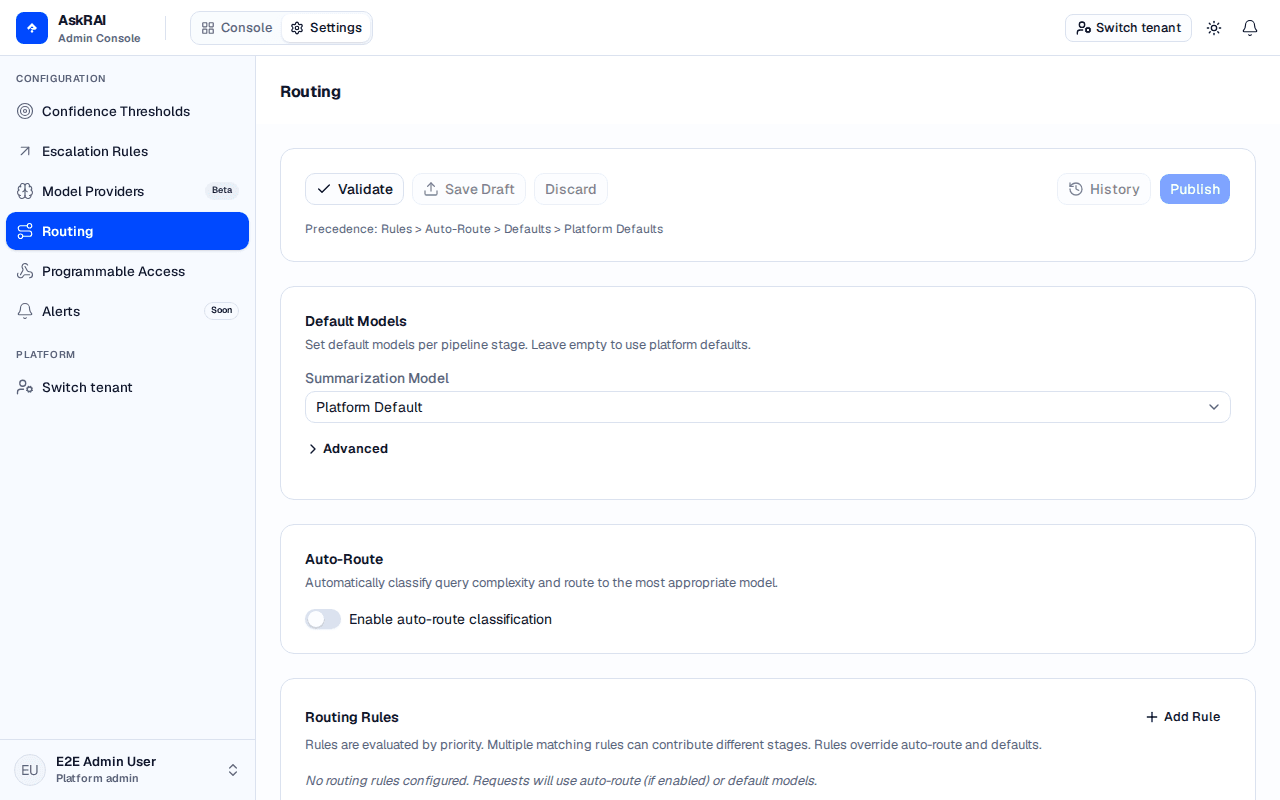Click the Routing page heading
Image resolution: width=1280 pixels, height=800 pixels.
(310, 91)
